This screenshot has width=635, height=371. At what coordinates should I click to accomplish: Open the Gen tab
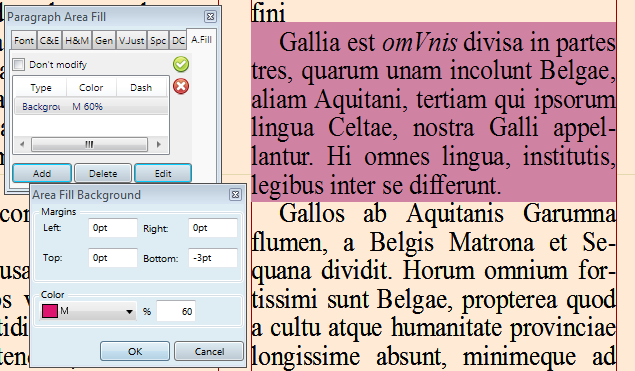104,41
